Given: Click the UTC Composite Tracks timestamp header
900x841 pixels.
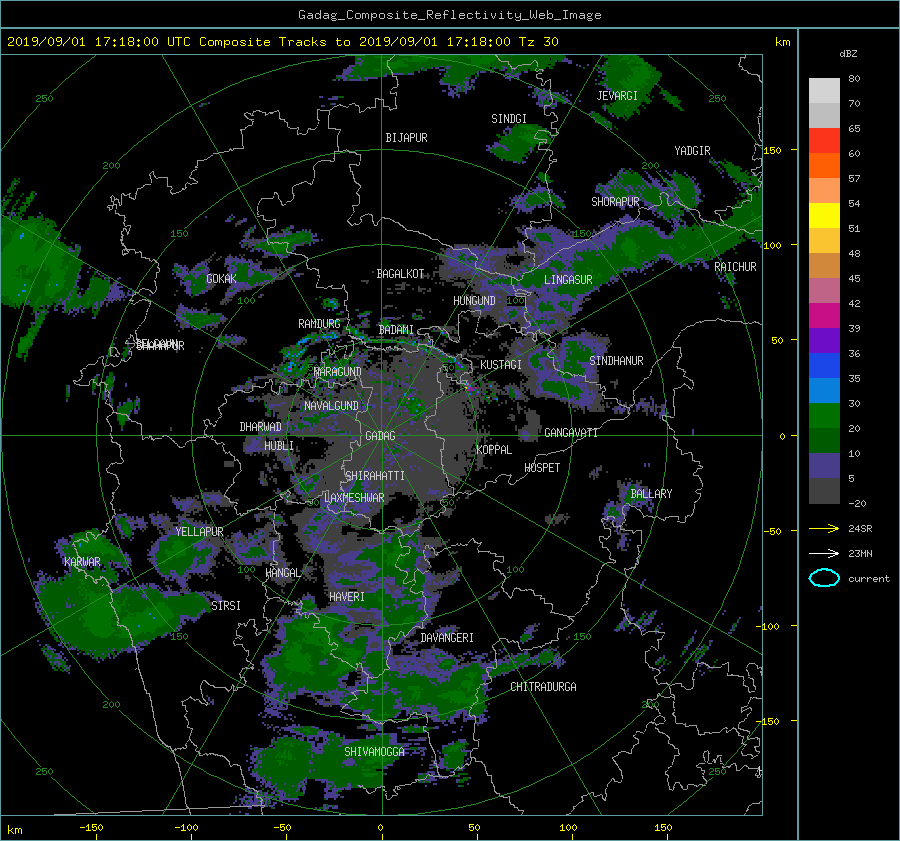Looking at the screenshot, I should click(x=282, y=42).
